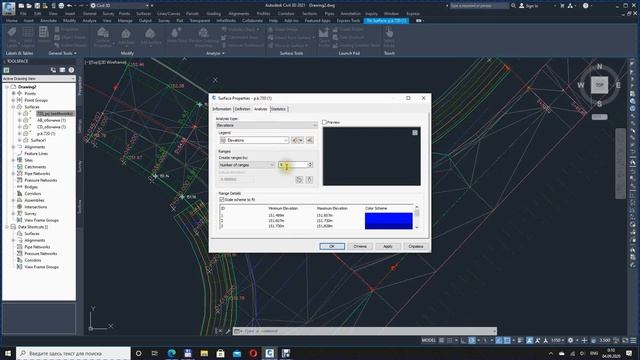640x360 pixels.
Task: Click the legend style pick icon beside edit
Action: [x=310, y=140]
